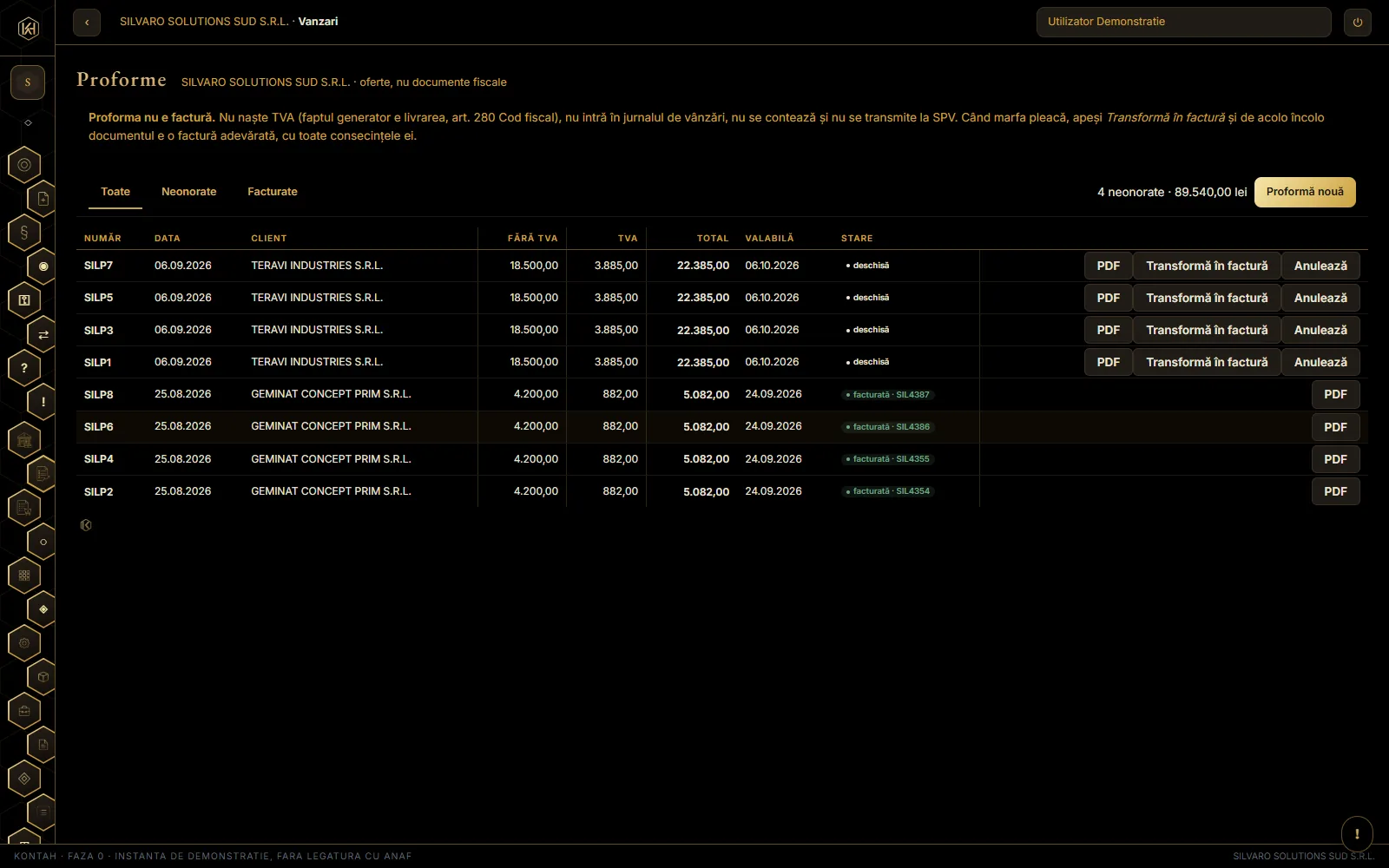
Task: Open the small empty-circle sidebar hexagon
Action: click(x=43, y=542)
